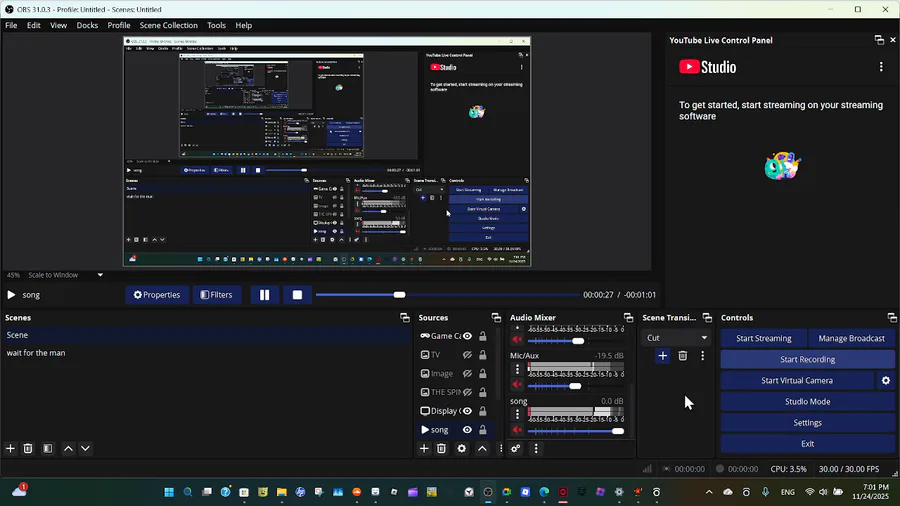Screen dimensions: 900x506
Task: Move scene up in list
Action: [x=68, y=449]
